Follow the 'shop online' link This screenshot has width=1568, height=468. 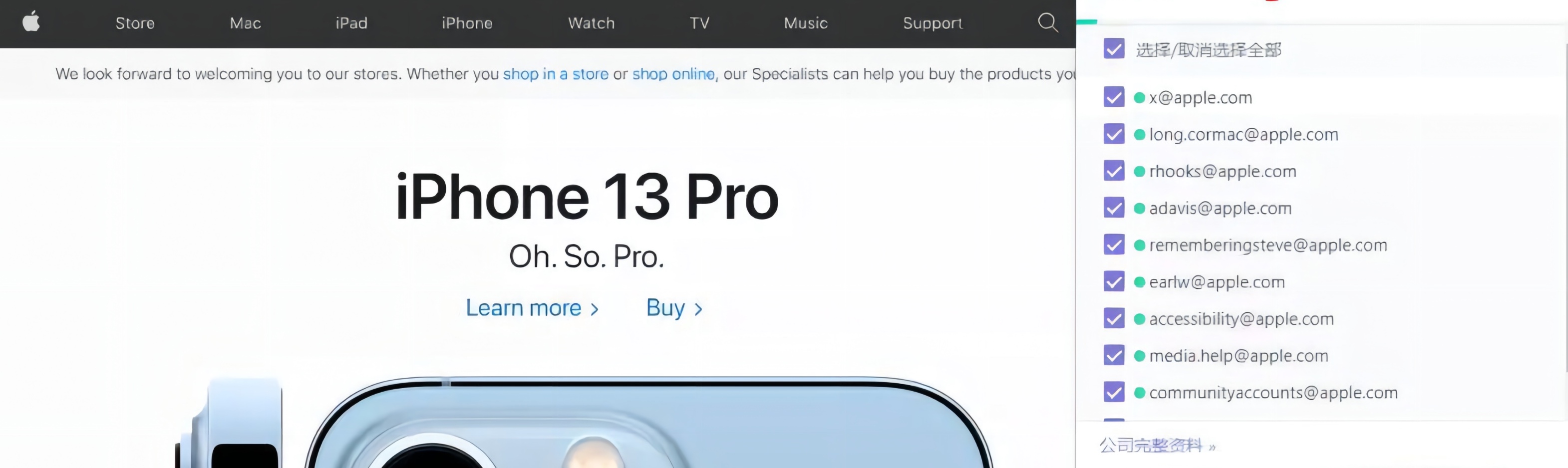pyautogui.click(x=673, y=74)
